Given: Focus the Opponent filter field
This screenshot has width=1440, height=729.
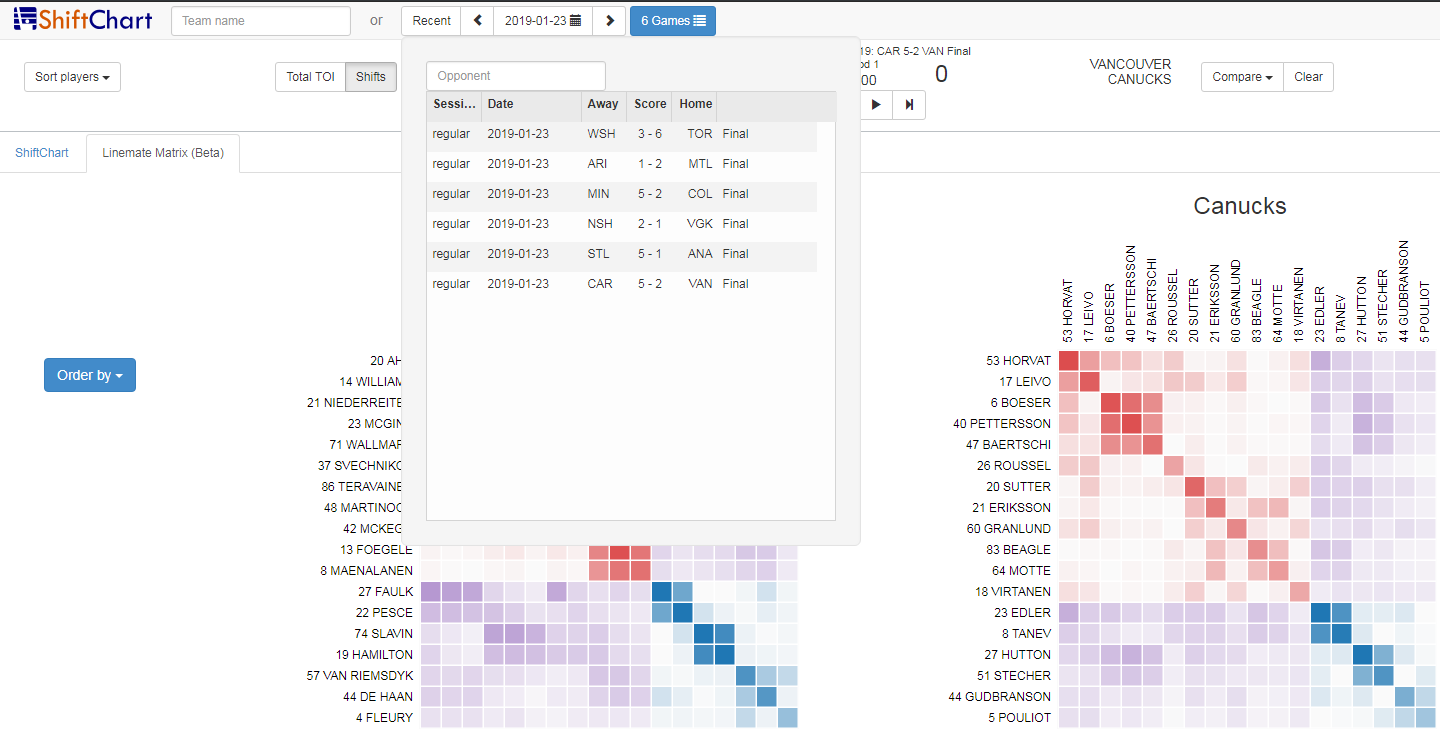Looking at the screenshot, I should (x=516, y=76).
